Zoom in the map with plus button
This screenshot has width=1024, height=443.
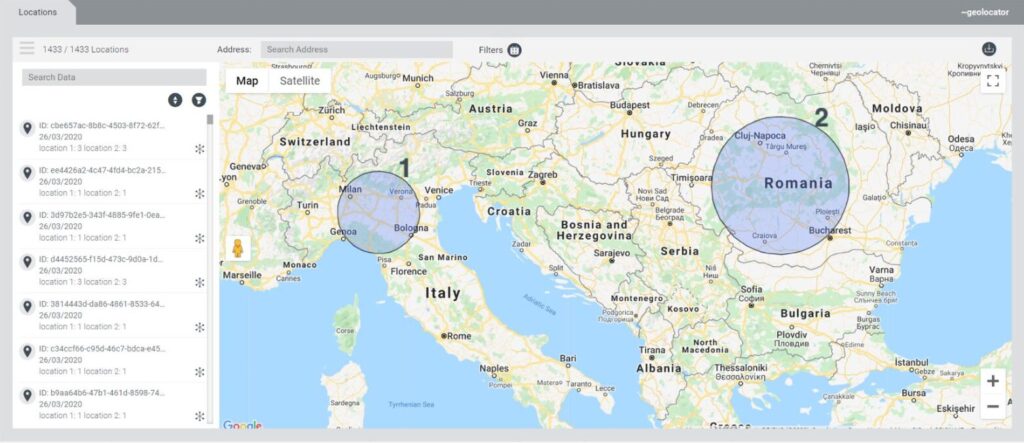(x=992, y=381)
